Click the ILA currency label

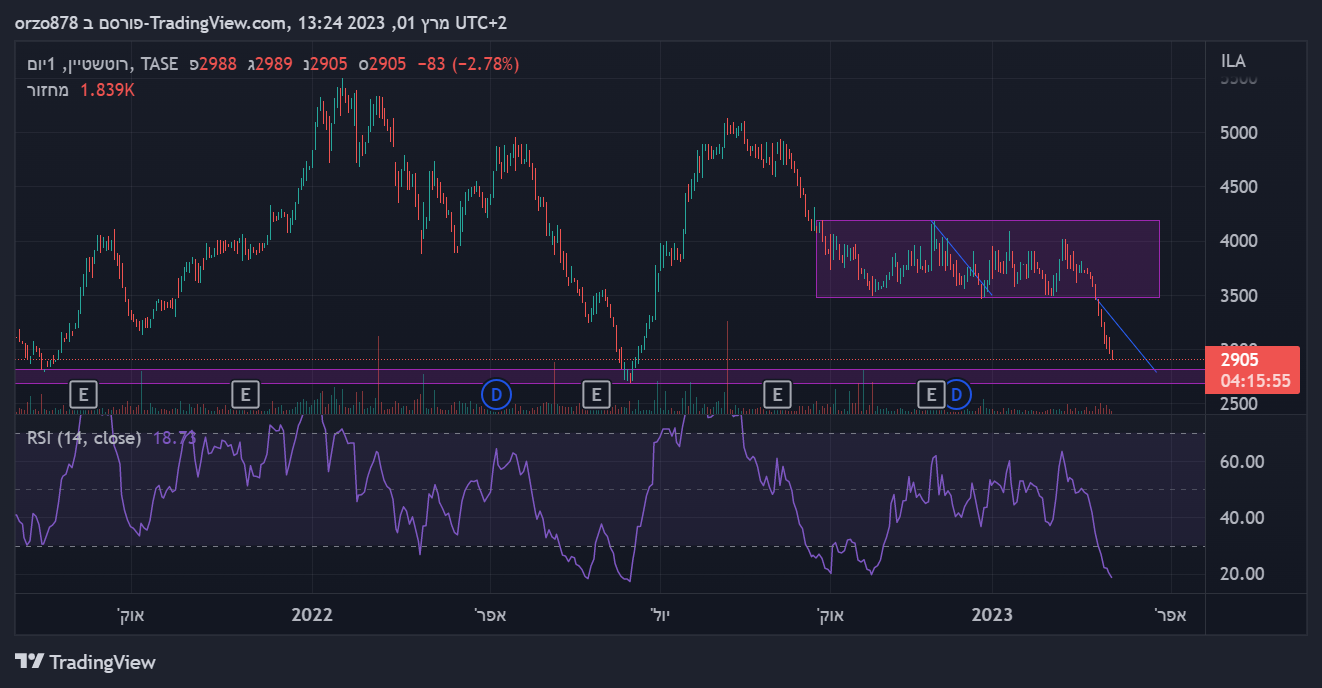[1233, 61]
